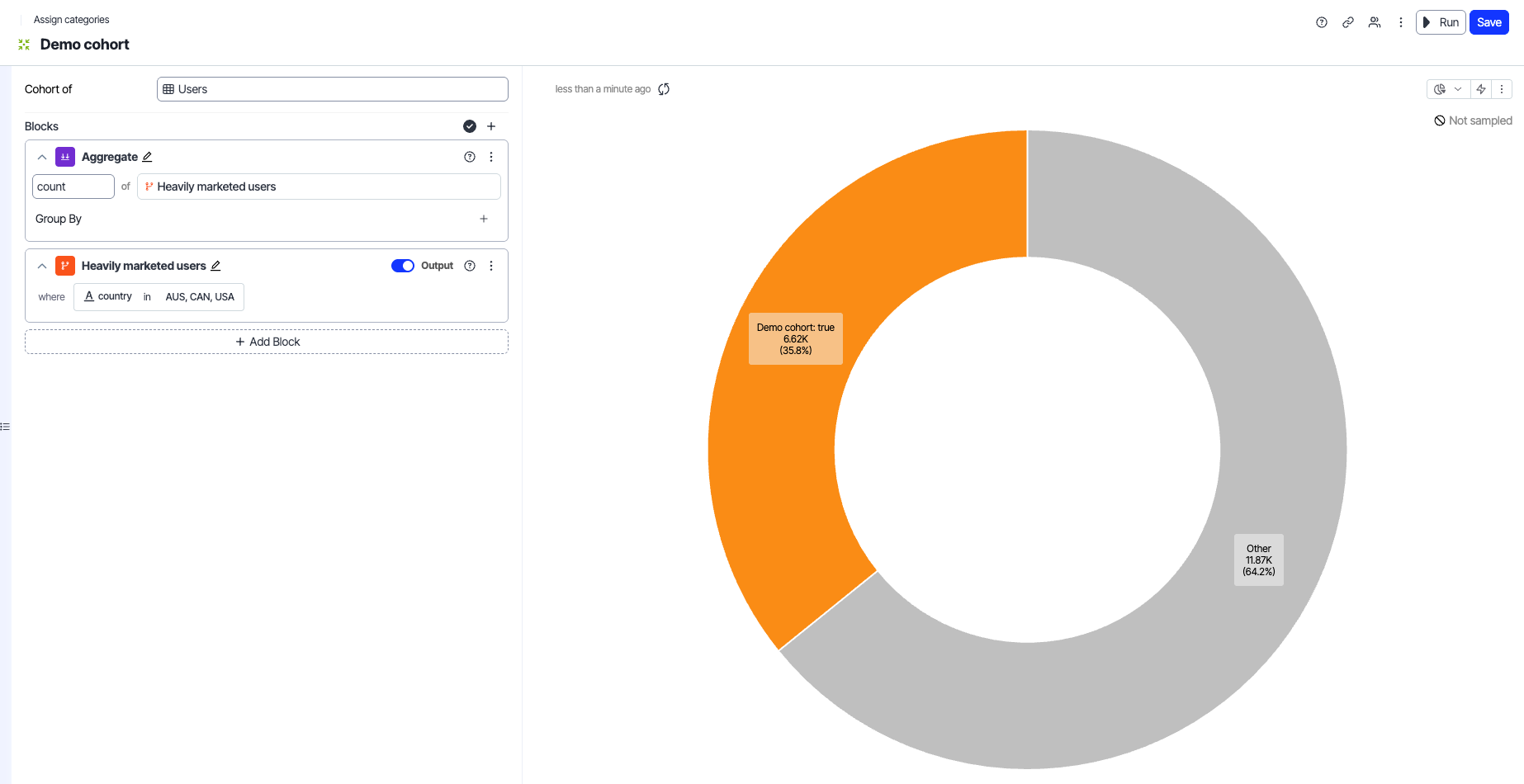Open top bar more options menu
Screen dimensions: 1524x784
(x=1401, y=22)
